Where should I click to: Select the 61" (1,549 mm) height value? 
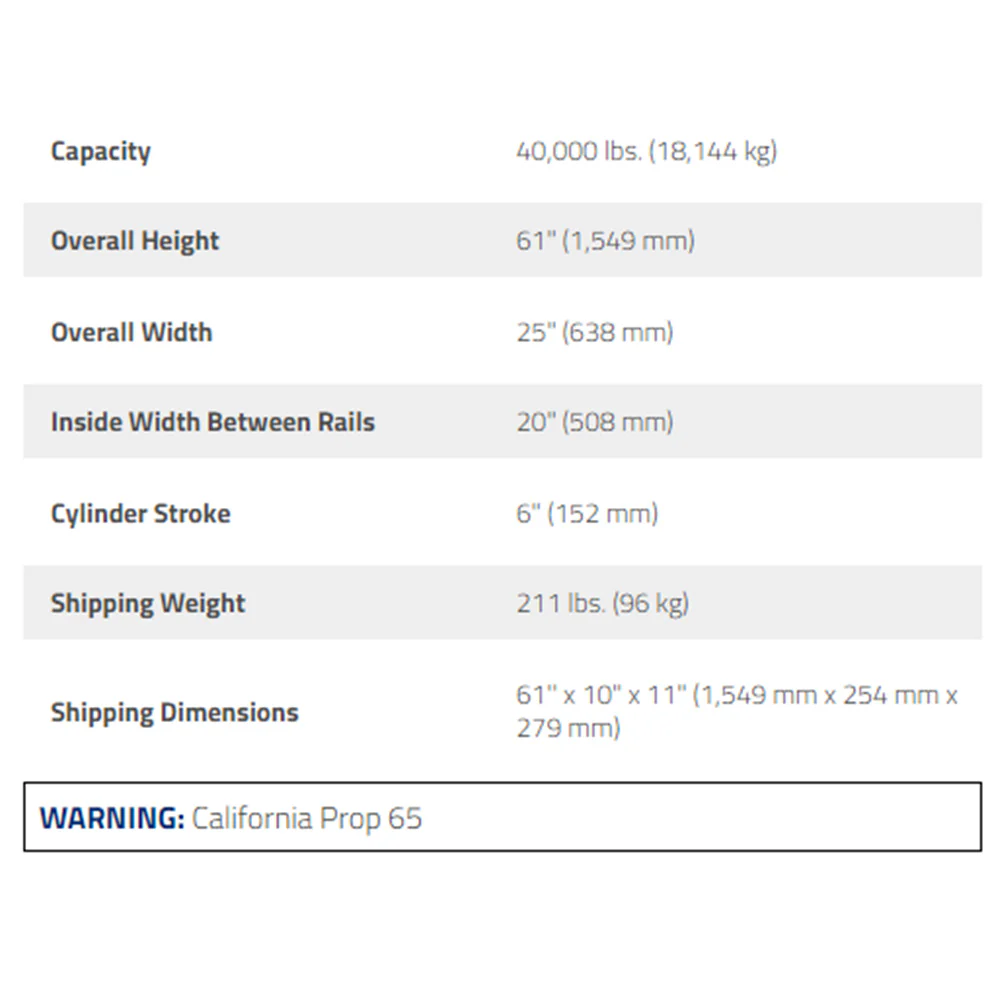pos(605,240)
